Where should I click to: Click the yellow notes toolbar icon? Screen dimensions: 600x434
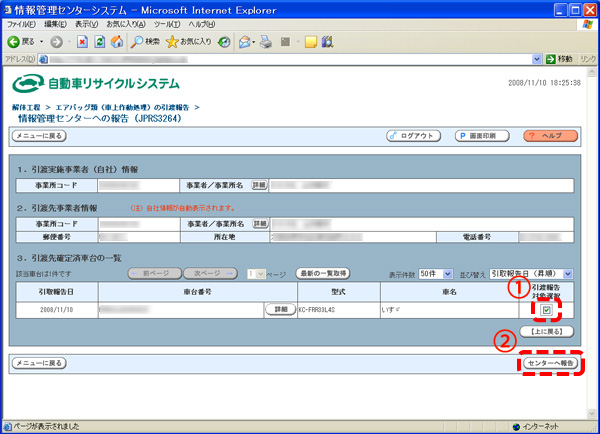311,42
